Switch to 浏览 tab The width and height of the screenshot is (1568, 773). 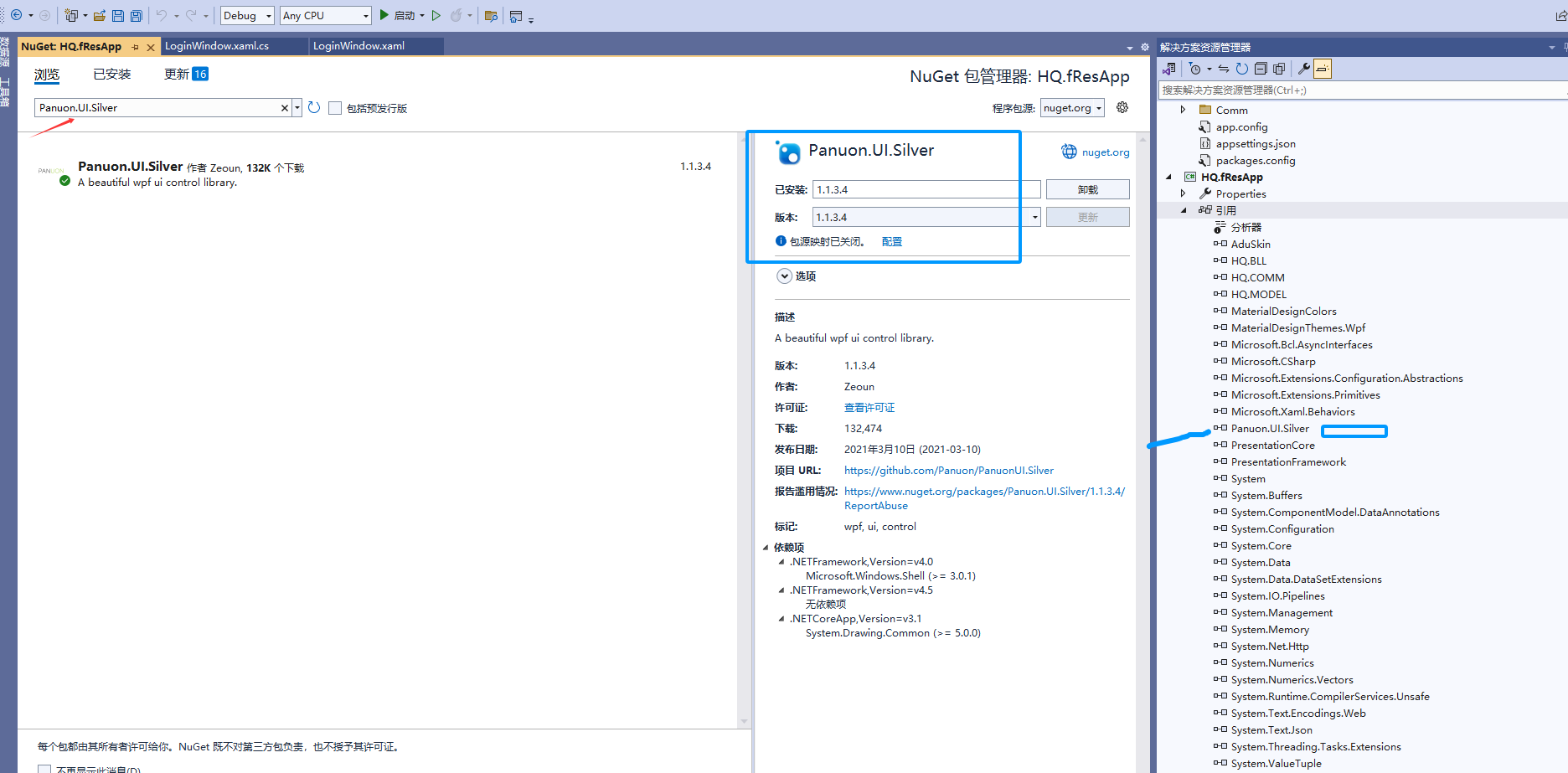47,75
